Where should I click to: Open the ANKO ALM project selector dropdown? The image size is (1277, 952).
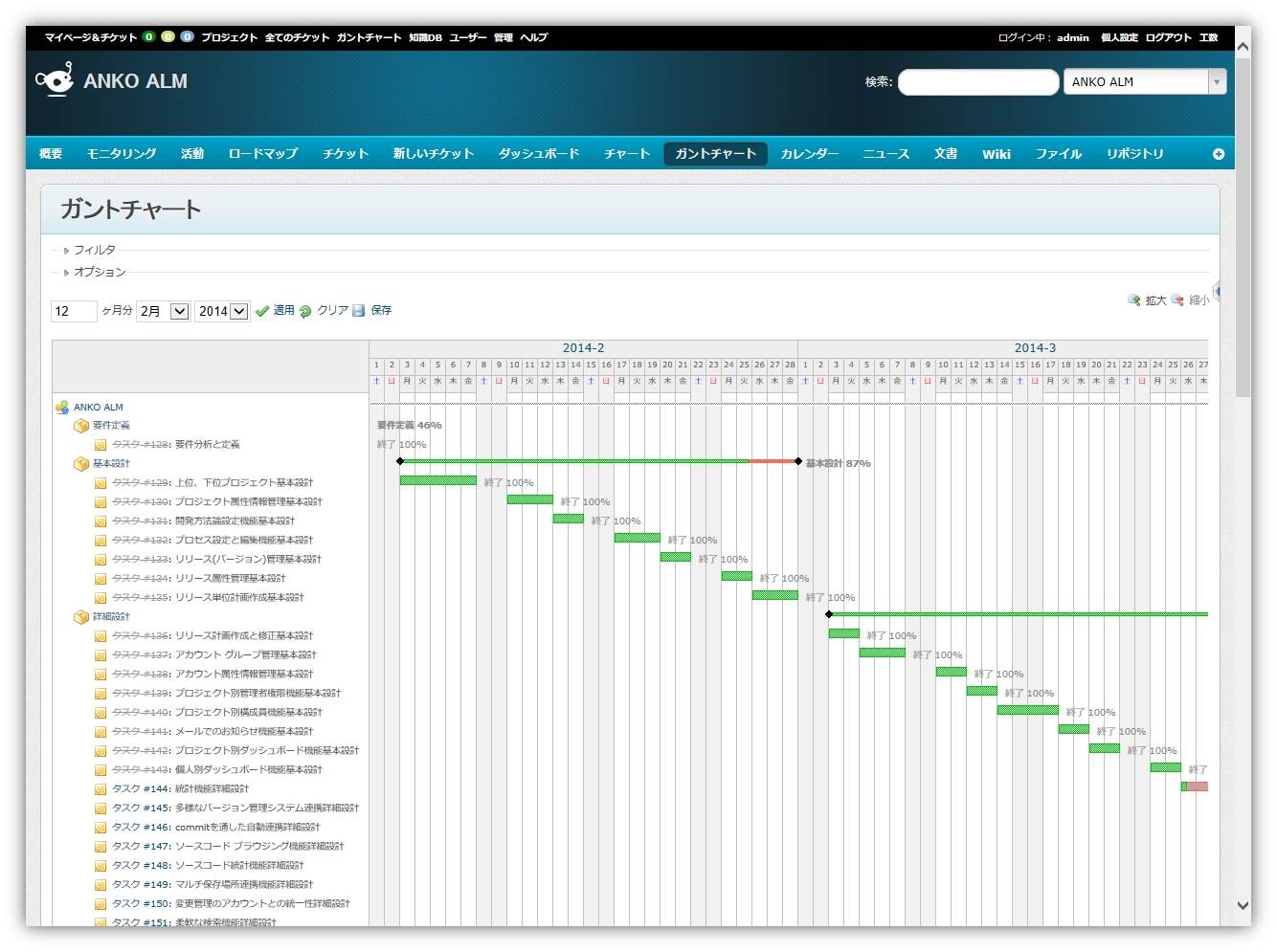pos(1145,82)
